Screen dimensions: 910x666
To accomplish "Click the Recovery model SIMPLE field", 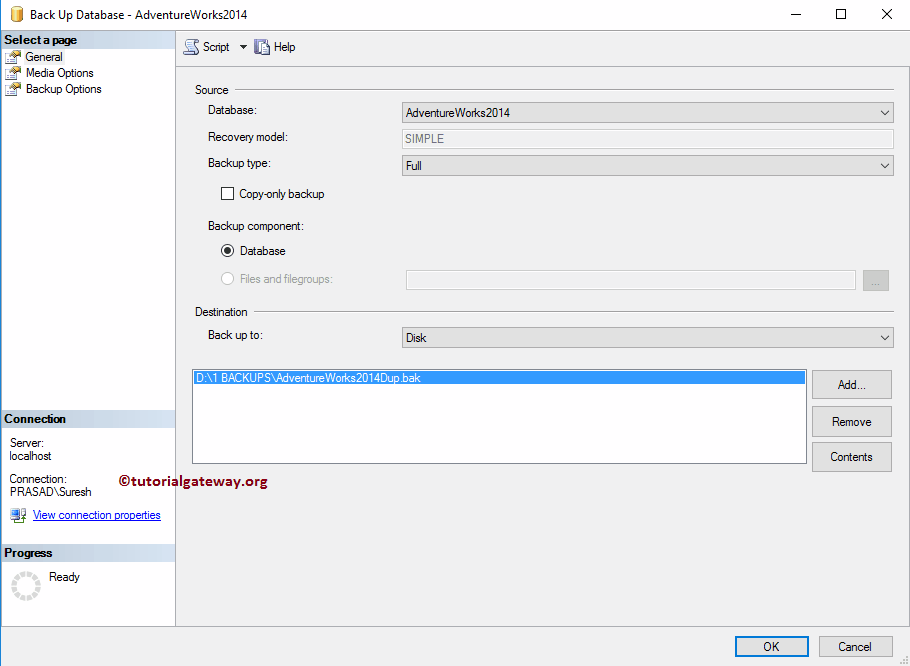I will coord(648,139).
